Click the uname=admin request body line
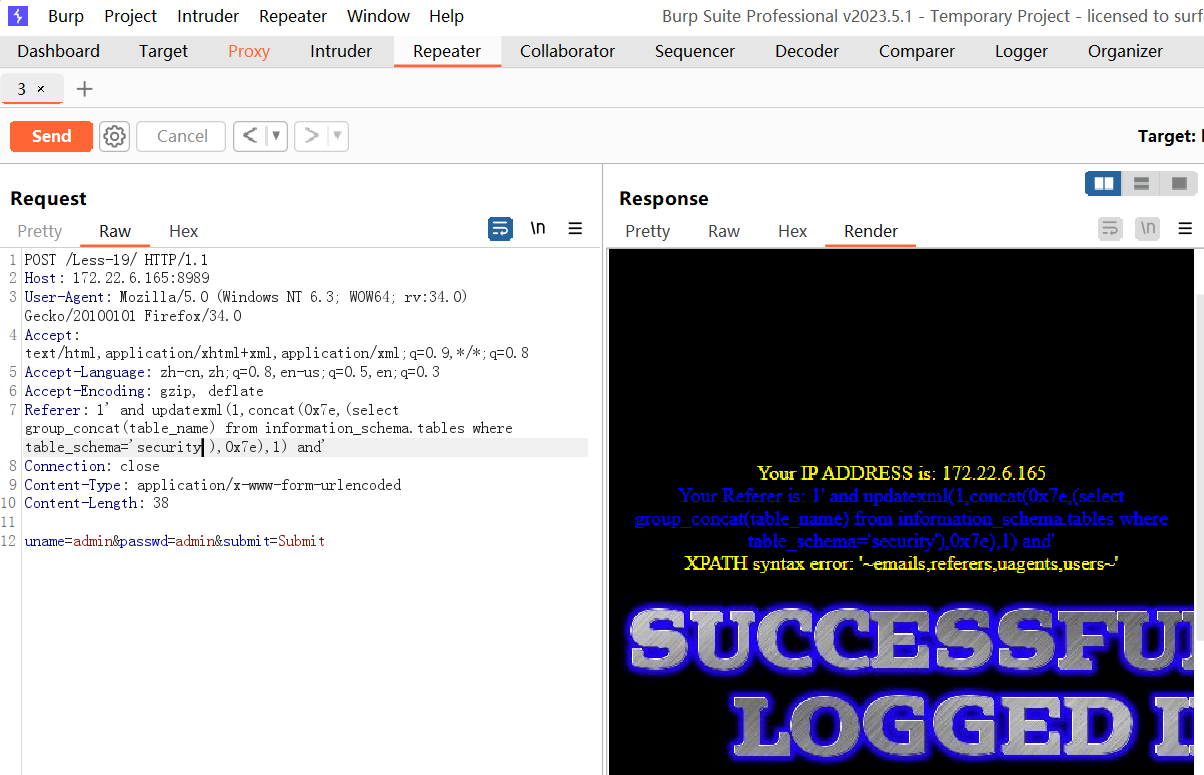Image resolution: width=1204 pixels, height=775 pixels. 174,541
